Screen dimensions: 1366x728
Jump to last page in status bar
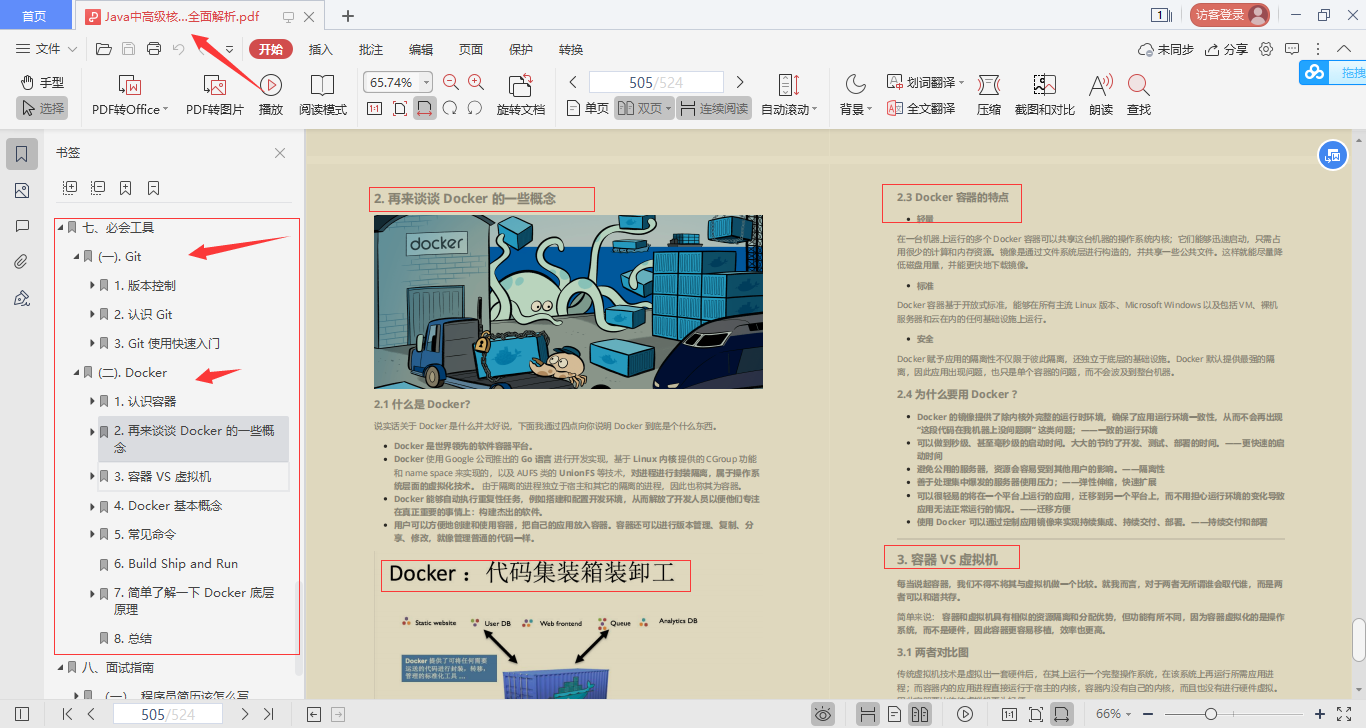coord(268,714)
